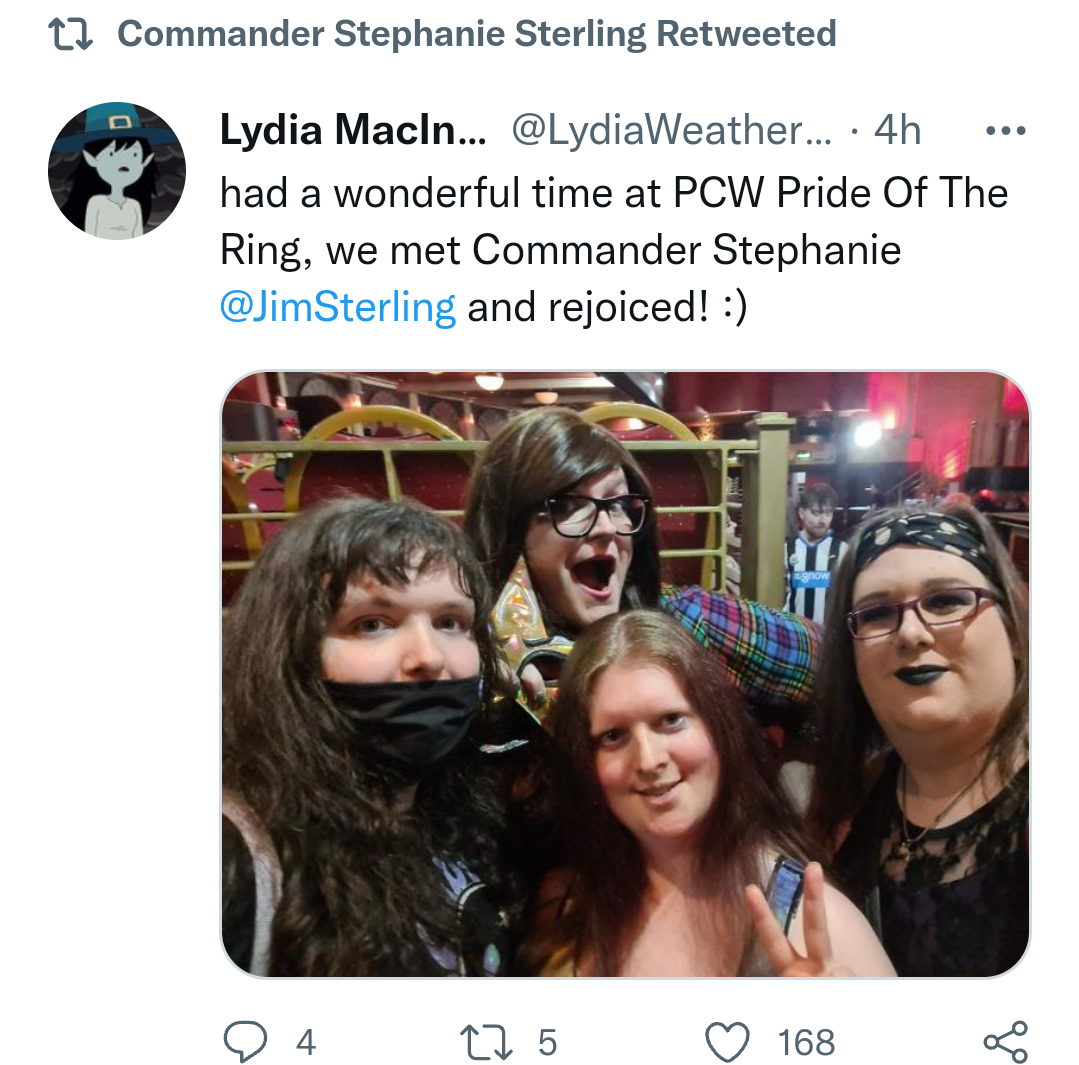Click the word 'Retweeted' in the header
Viewport: 1079px width, 1065px height.
click(x=746, y=34)
